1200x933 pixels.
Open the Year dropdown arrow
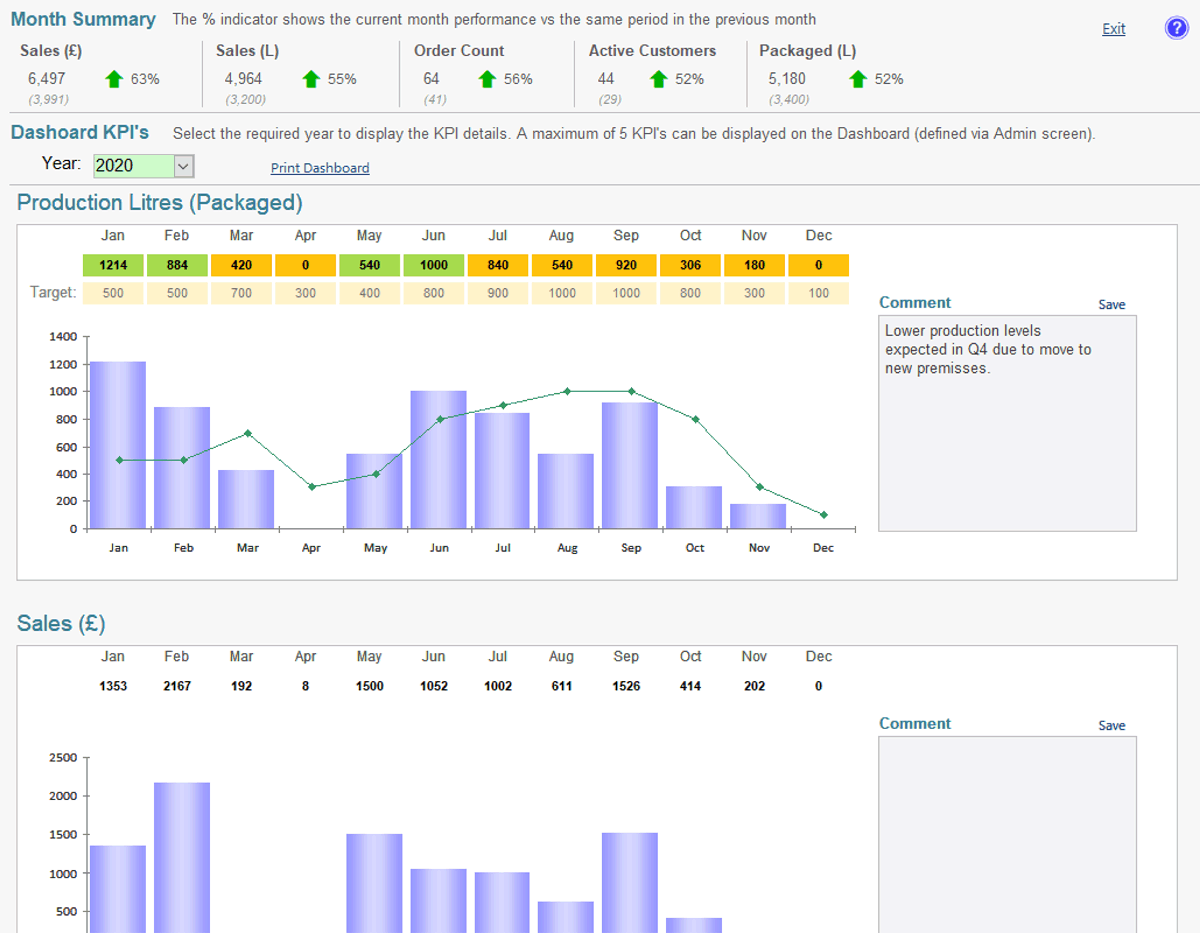pos(183,166)
